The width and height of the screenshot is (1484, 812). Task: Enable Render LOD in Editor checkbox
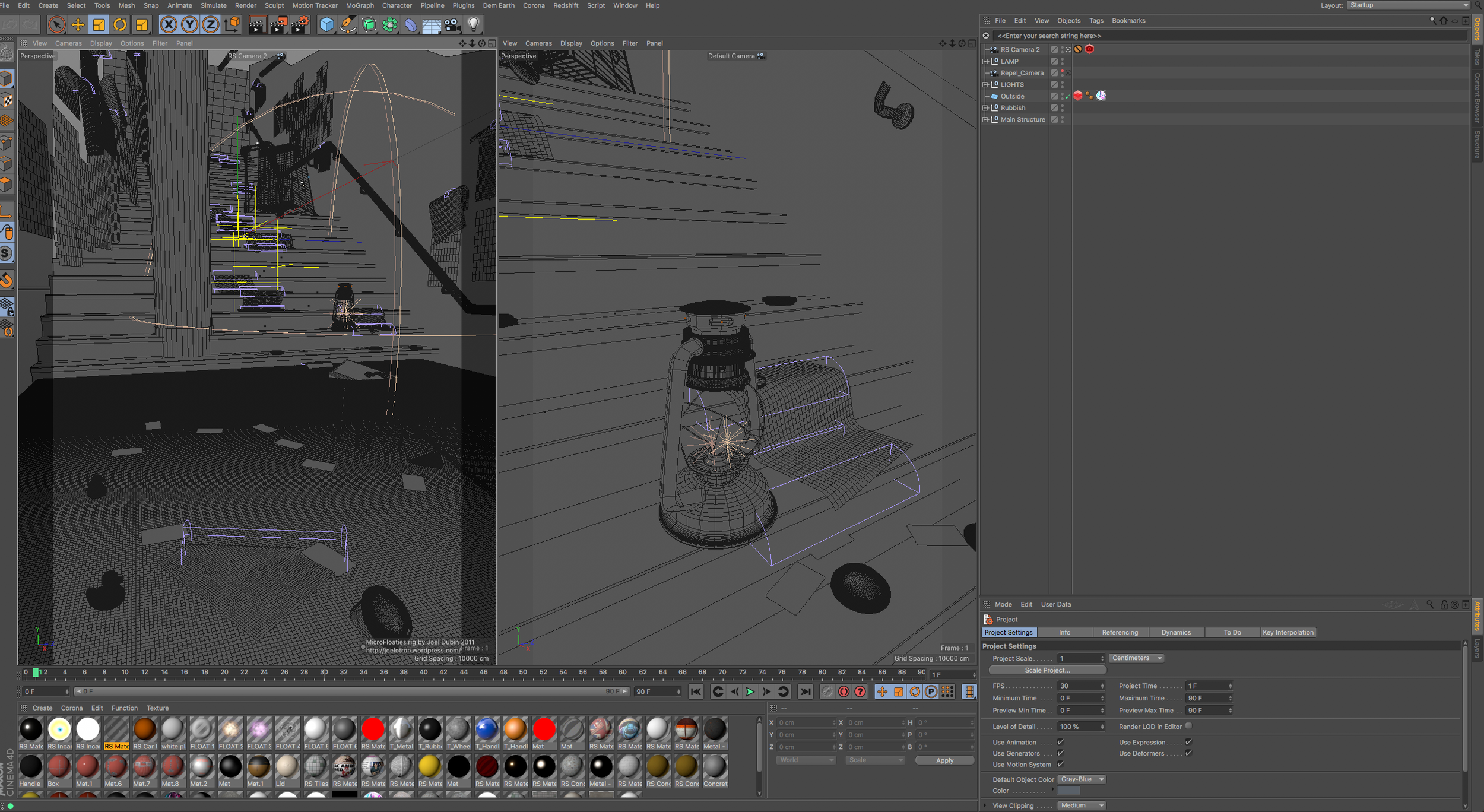coord(1189,726)
